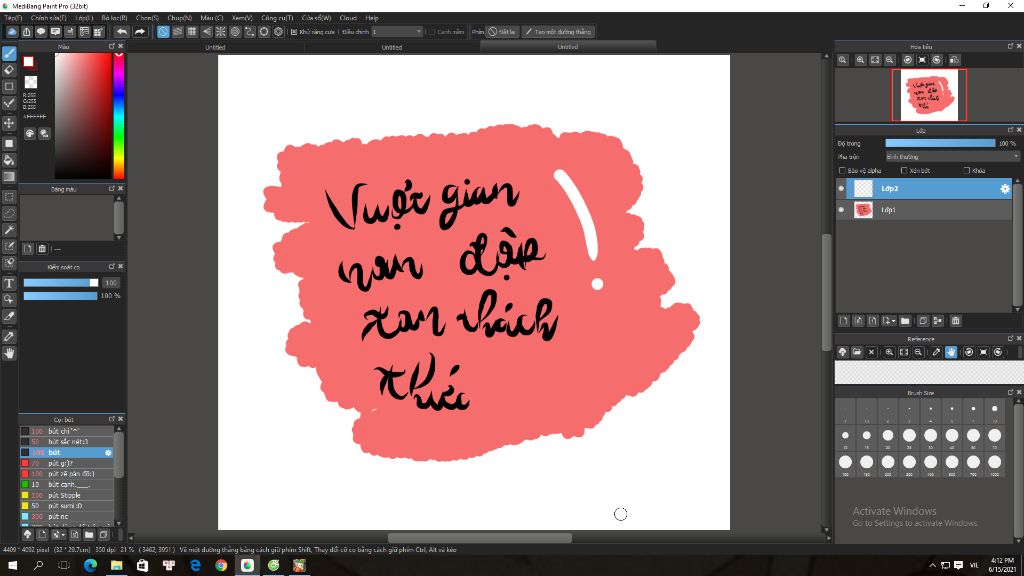
Task: Click brush size slider showing 100
Action: click(61, 283)
